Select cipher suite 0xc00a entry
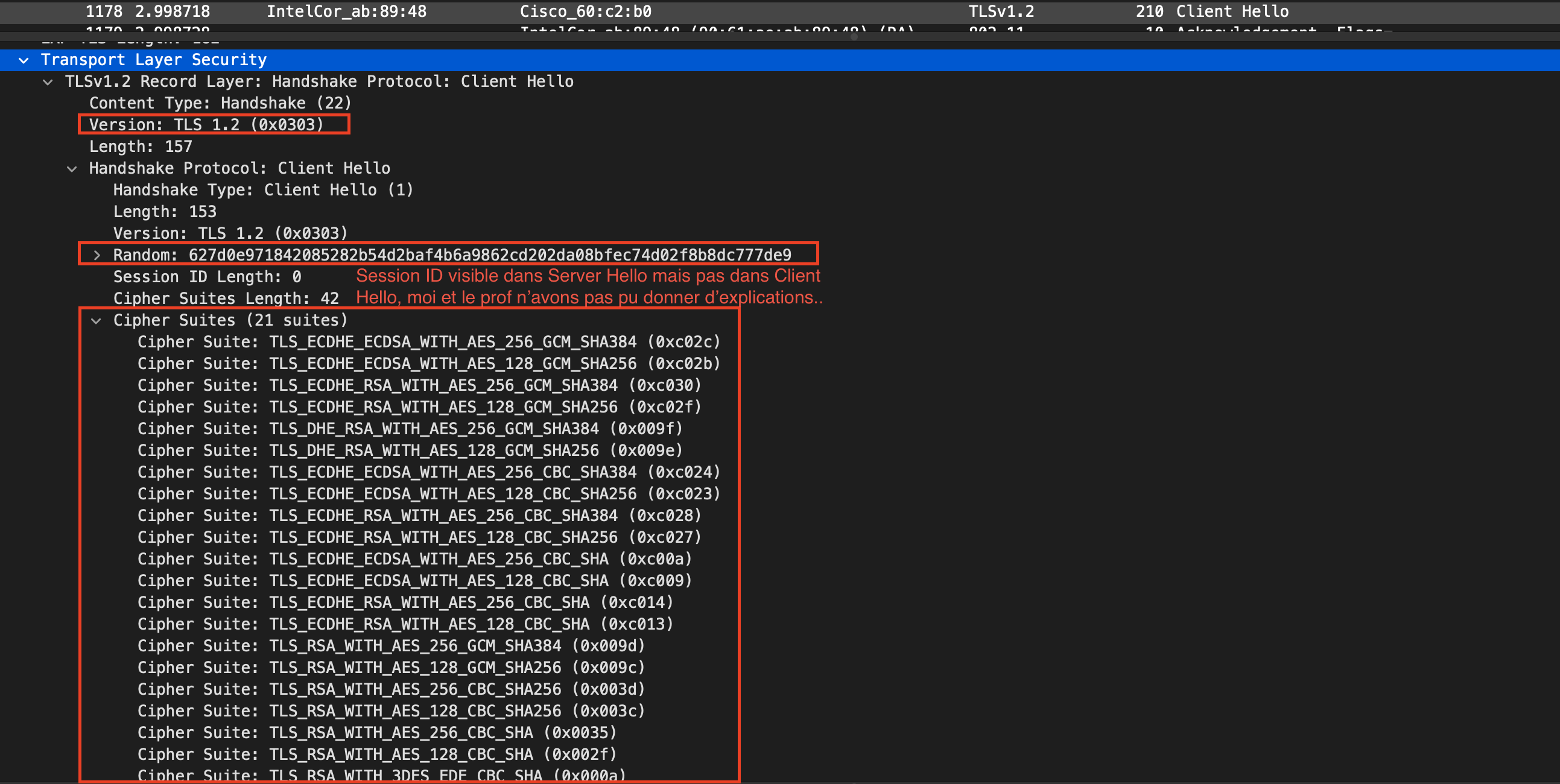This screenshot has width=1560, height=784. 414,560
